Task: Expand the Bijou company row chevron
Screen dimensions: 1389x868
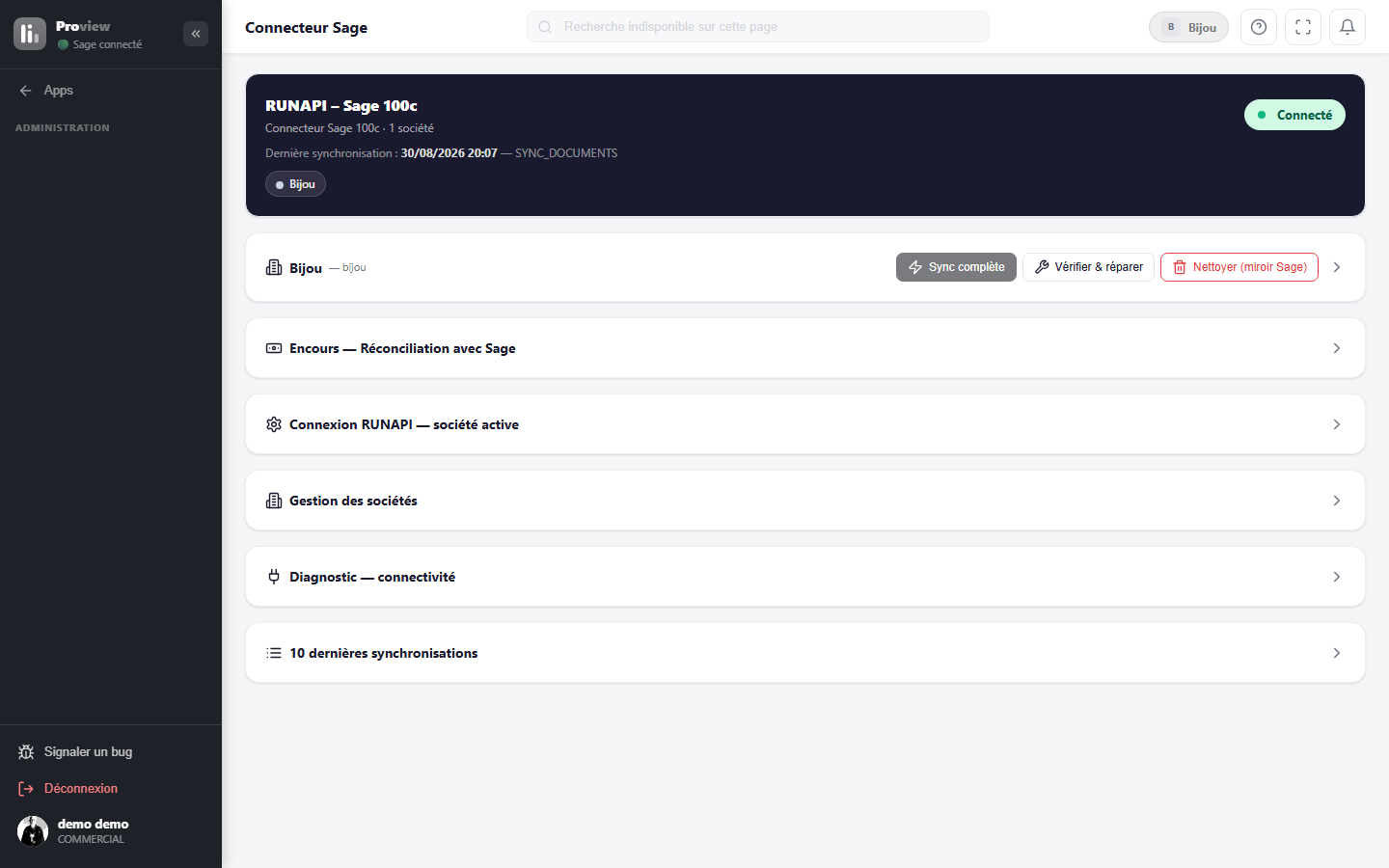Action: coord(1337,267)
